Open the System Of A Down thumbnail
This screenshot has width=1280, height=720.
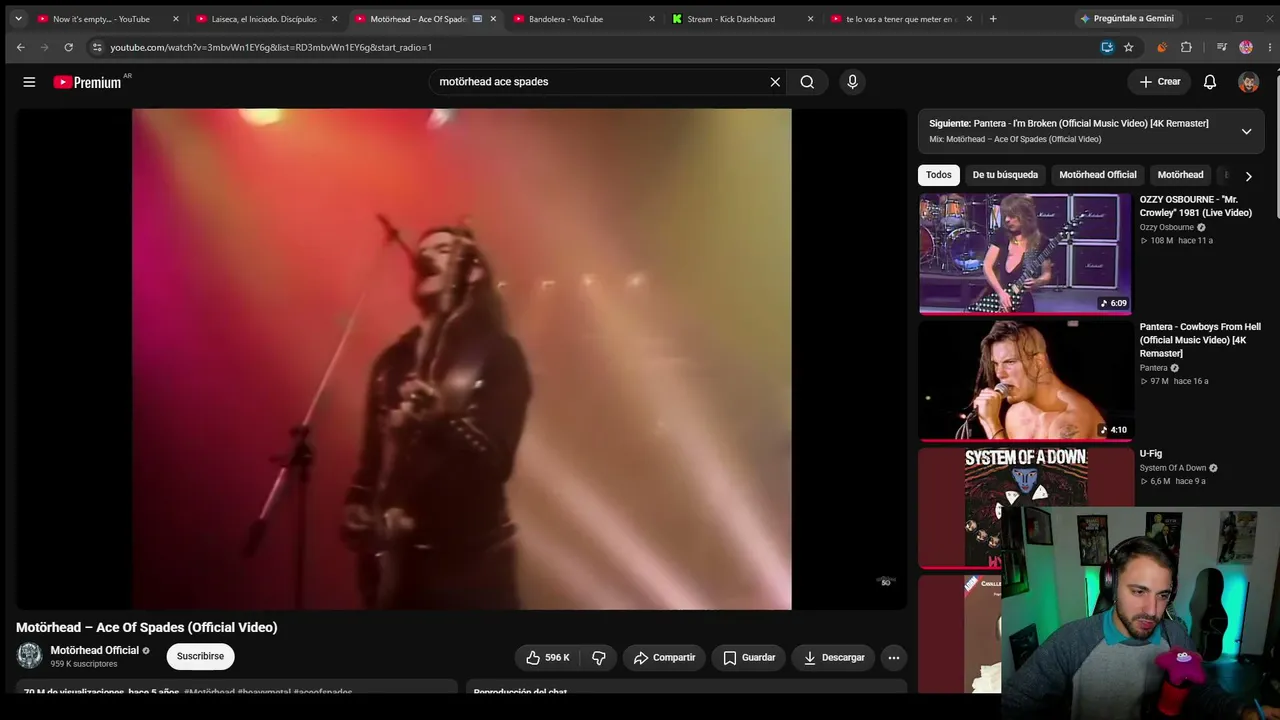tap(1025, 508)
